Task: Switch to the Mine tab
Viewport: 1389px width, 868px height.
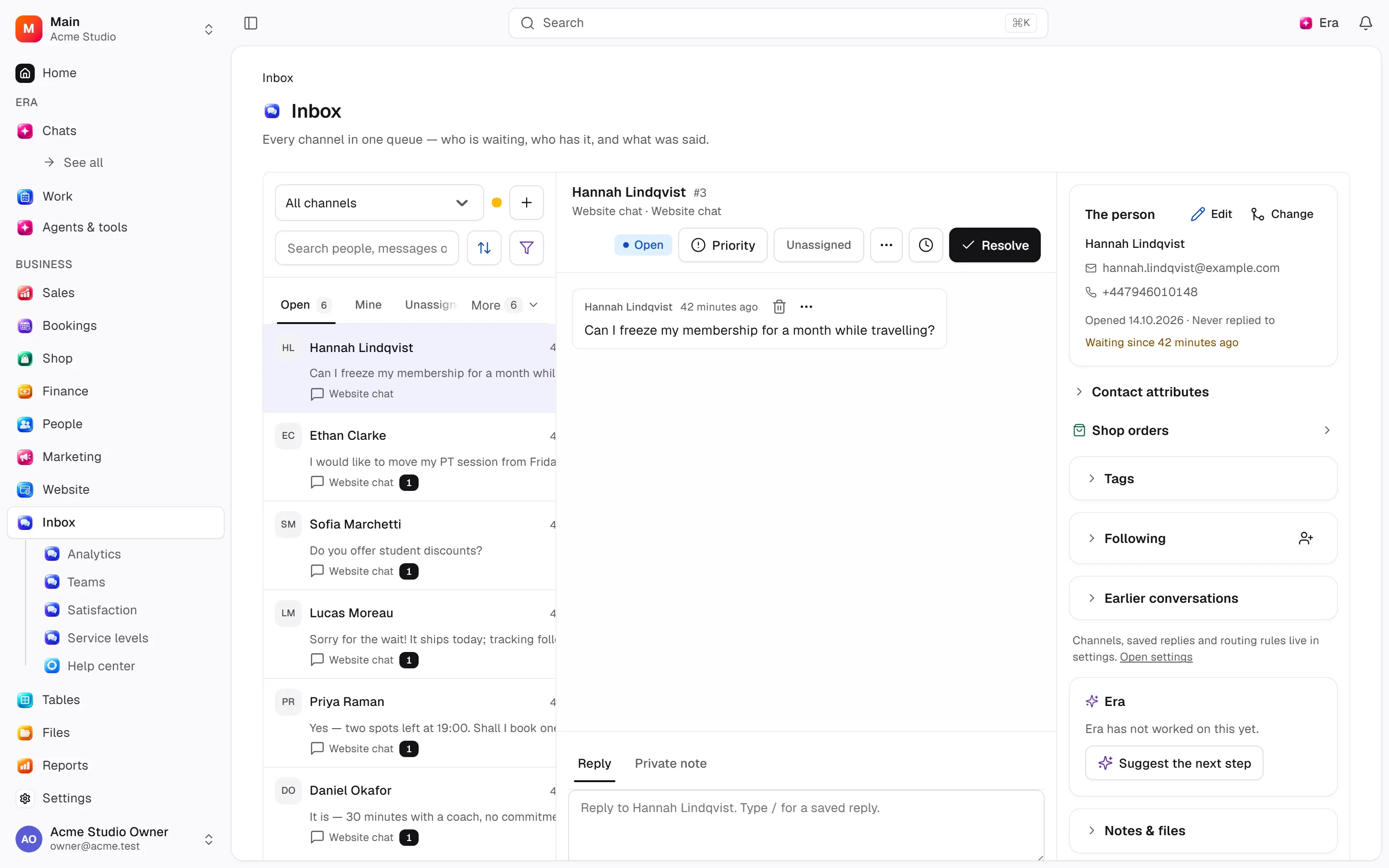Action: (x=368, y=305)
